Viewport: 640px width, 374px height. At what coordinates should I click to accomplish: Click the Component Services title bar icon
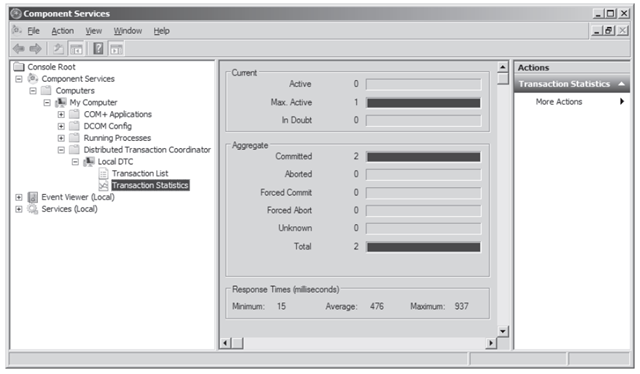[16, 14]
